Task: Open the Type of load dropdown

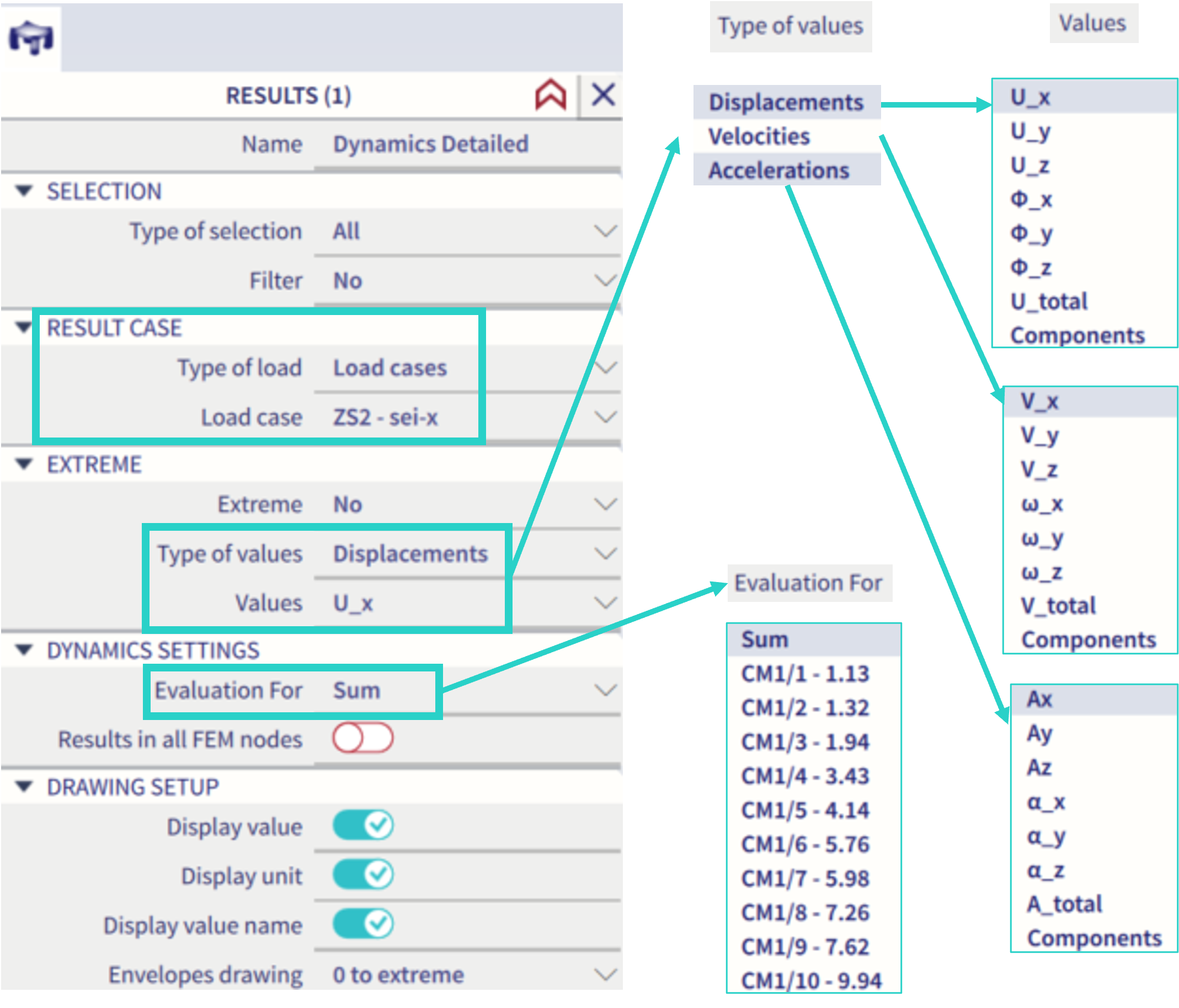Action: (x=605, y=367)
